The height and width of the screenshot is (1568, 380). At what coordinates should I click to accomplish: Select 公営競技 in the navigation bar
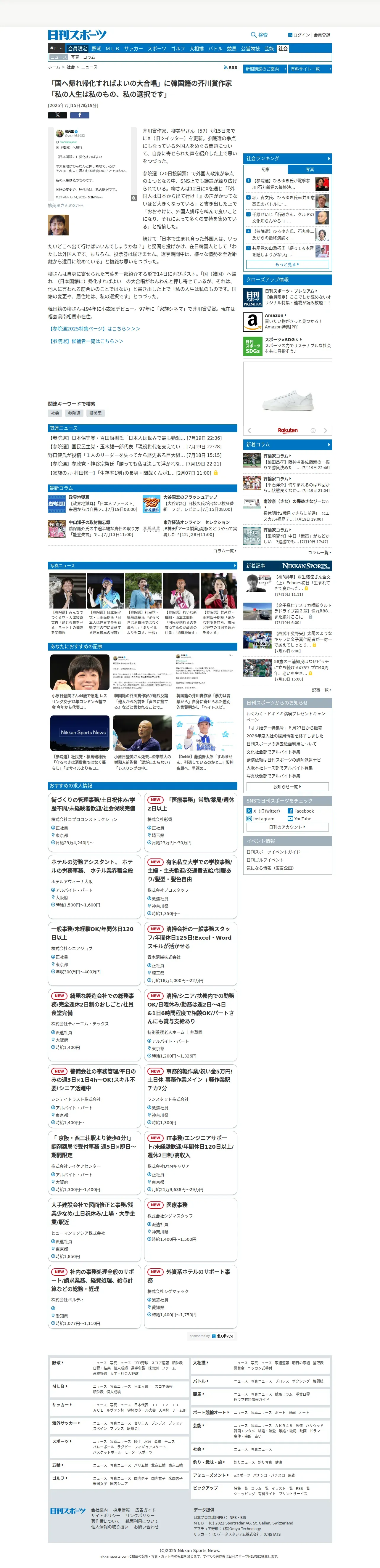(250, 49)
